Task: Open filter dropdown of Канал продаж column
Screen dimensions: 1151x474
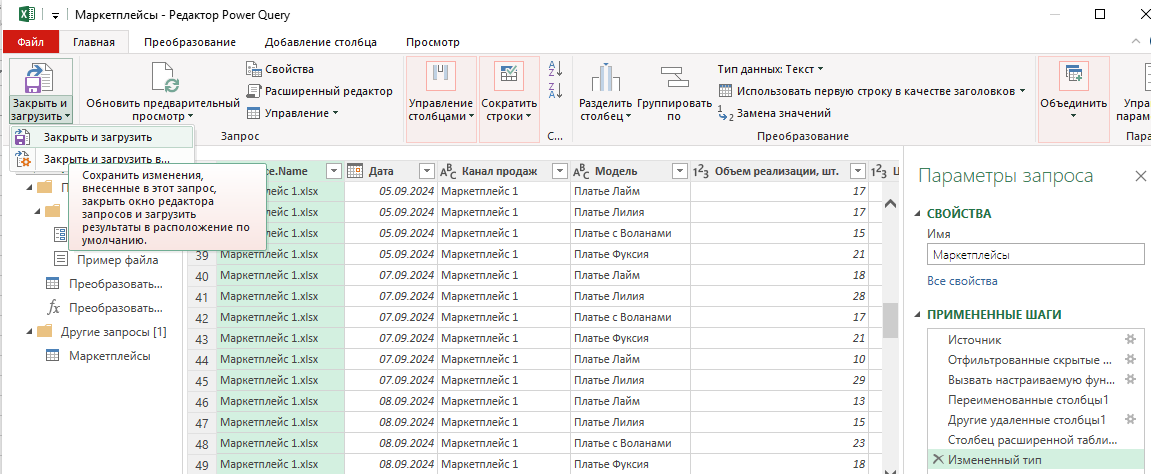Action: pyautogui.click(x=560, y=171)
